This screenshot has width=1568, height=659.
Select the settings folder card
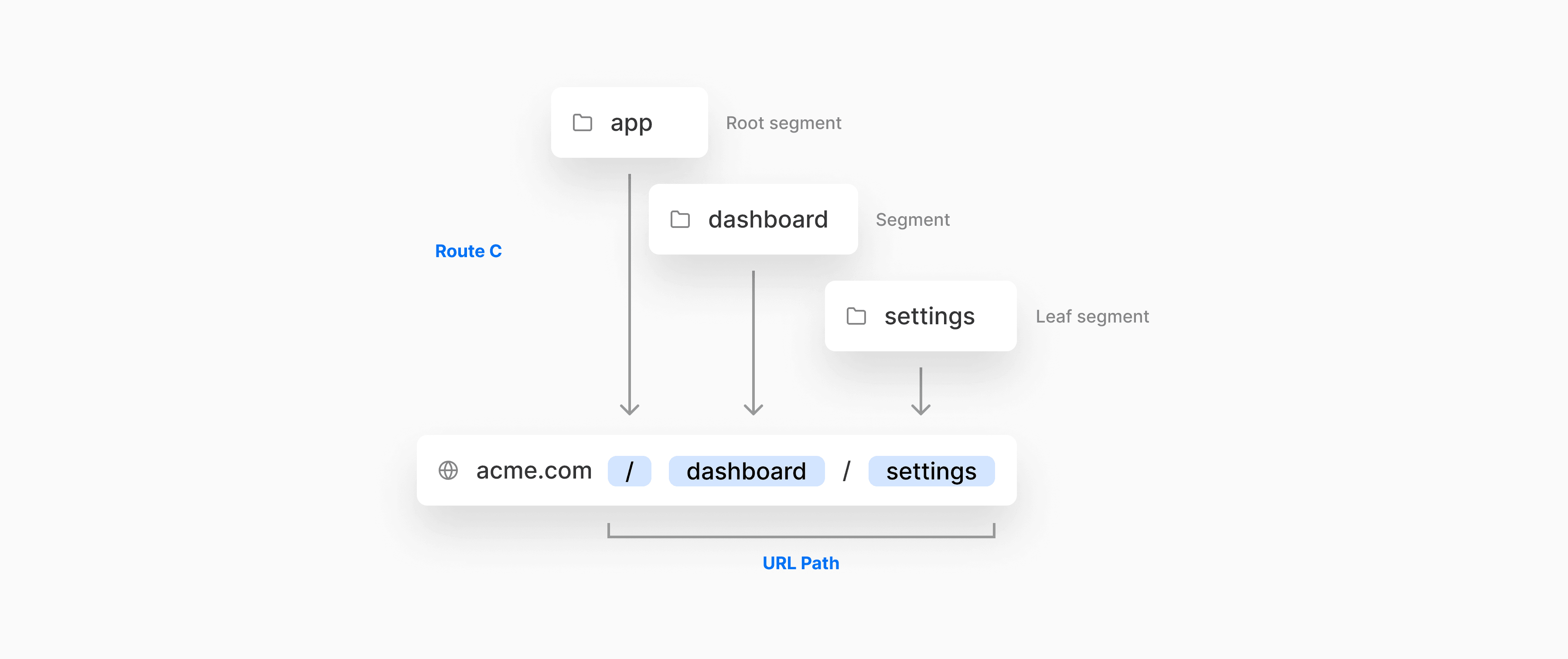tap(920, 316)
